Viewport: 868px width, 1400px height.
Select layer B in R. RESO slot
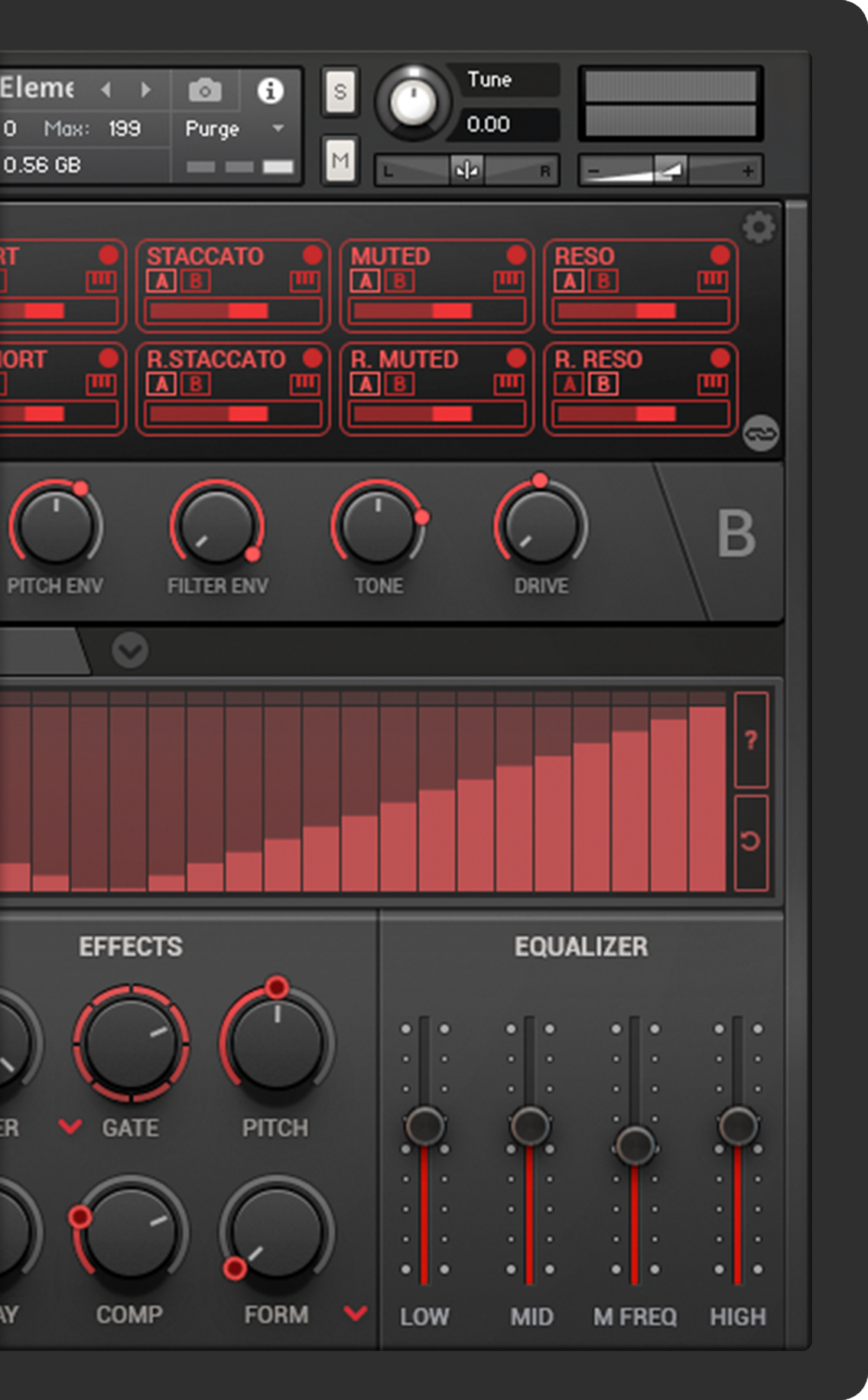pyautogui.click(x=603, y=384)
